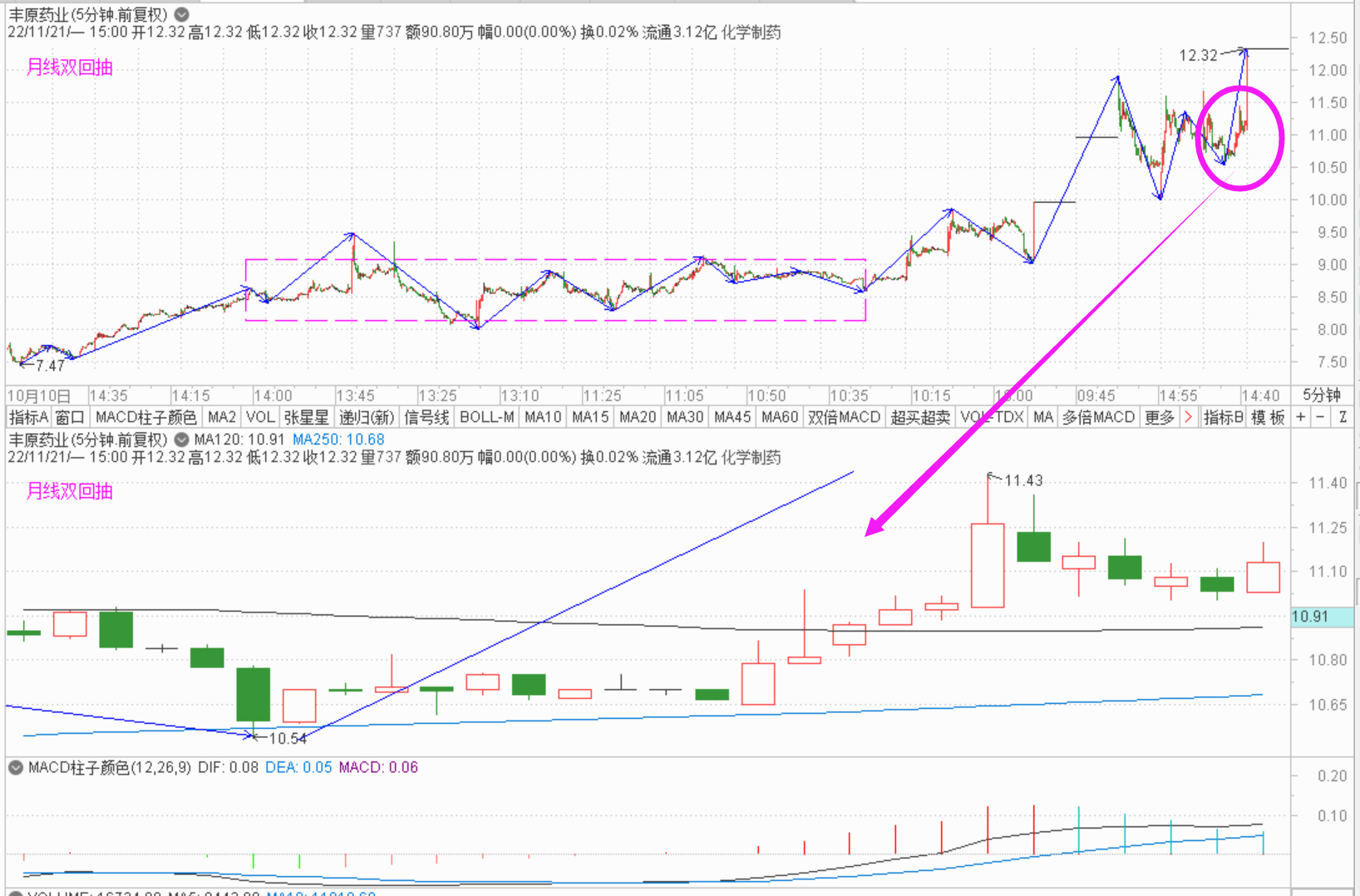Switch to MA20 indicator tab
1360x896 pixels.
point(638,417)
